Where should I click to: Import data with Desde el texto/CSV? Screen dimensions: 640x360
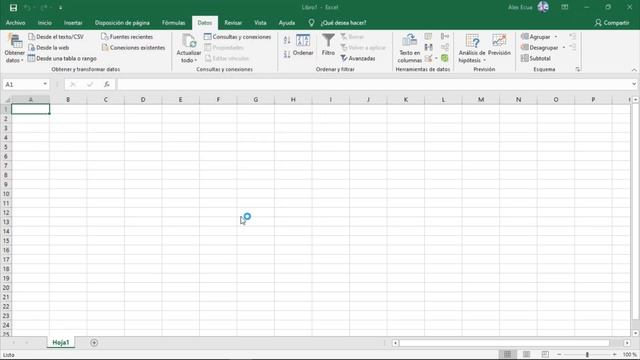pos(56,37)
